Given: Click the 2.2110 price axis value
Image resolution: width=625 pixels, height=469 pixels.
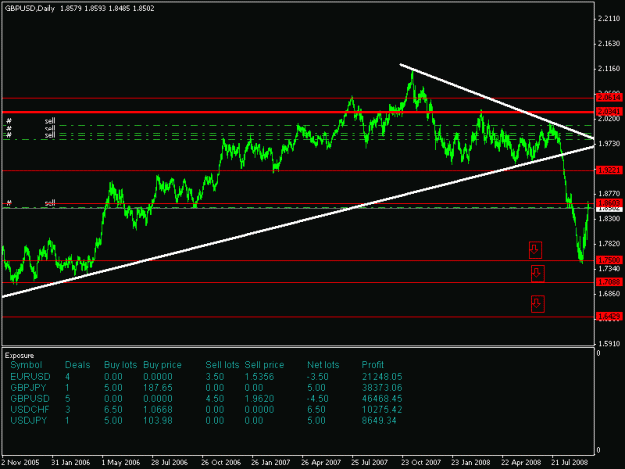Looking at the screenshot, I should point(609,18).
